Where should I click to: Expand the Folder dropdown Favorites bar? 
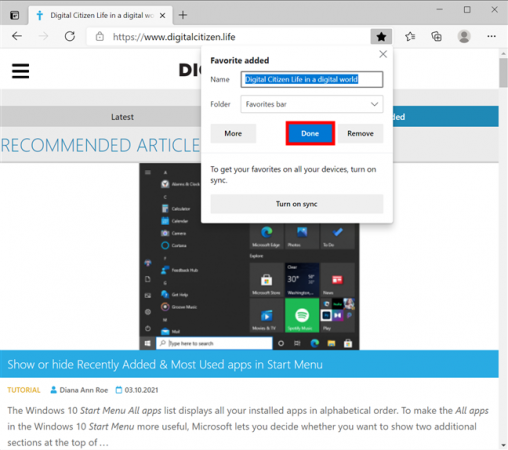312,104
